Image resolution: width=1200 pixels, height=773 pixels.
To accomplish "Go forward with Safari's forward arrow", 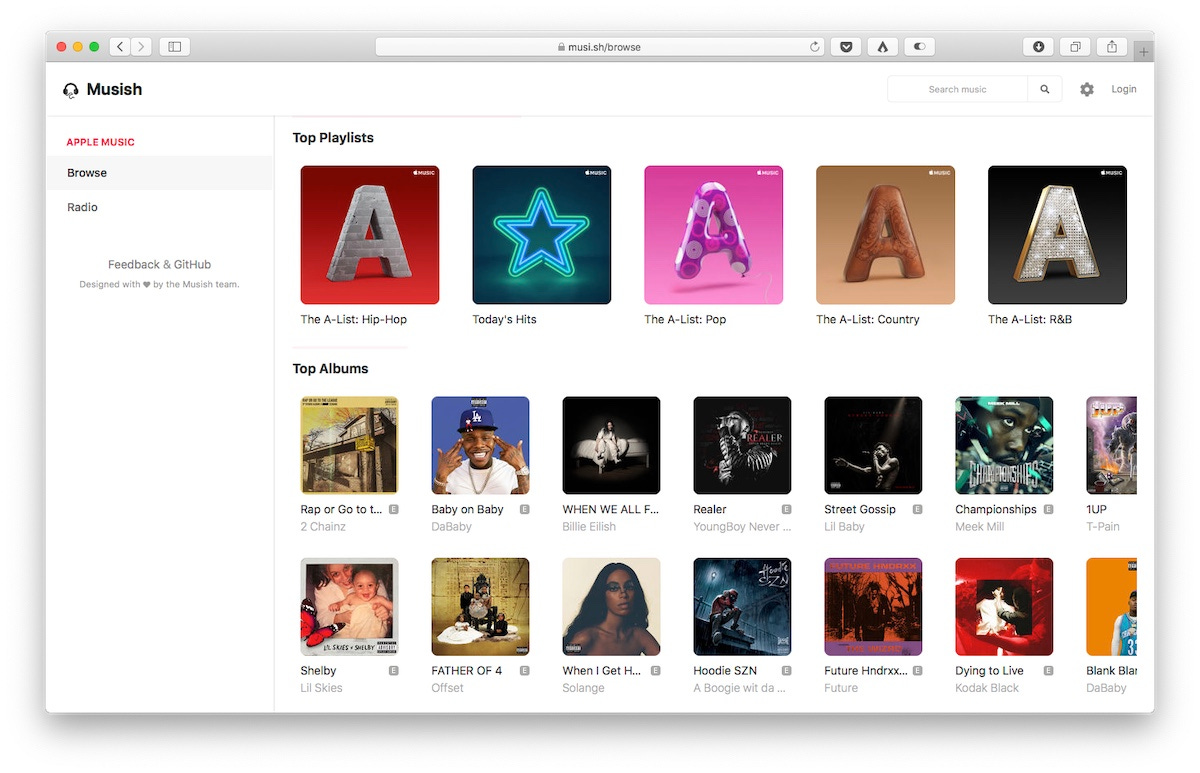I will 142,46.
